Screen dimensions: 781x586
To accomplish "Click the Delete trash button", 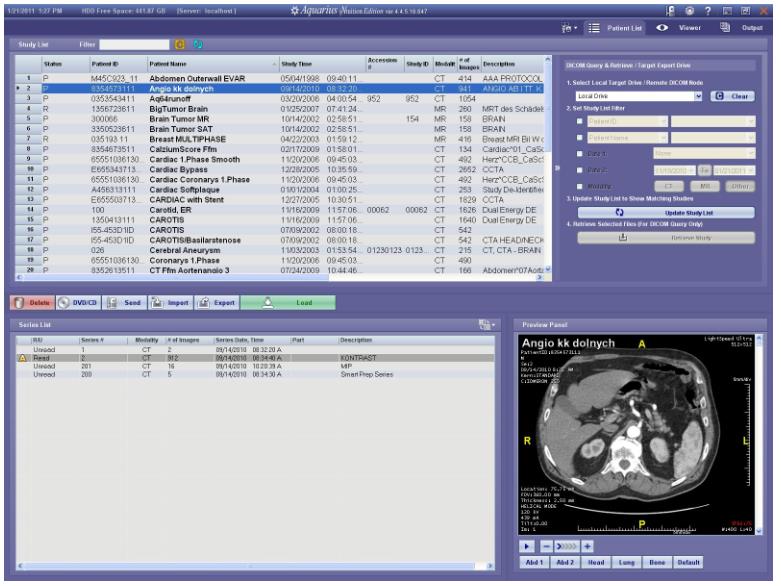I will pos(31,301).
